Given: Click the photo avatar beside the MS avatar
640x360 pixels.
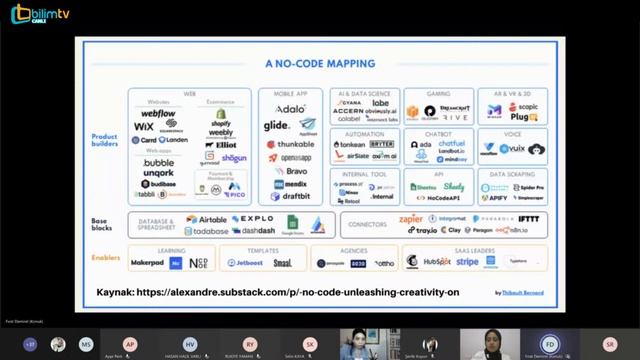Looking at the screenshot, I should pos(58,344).
